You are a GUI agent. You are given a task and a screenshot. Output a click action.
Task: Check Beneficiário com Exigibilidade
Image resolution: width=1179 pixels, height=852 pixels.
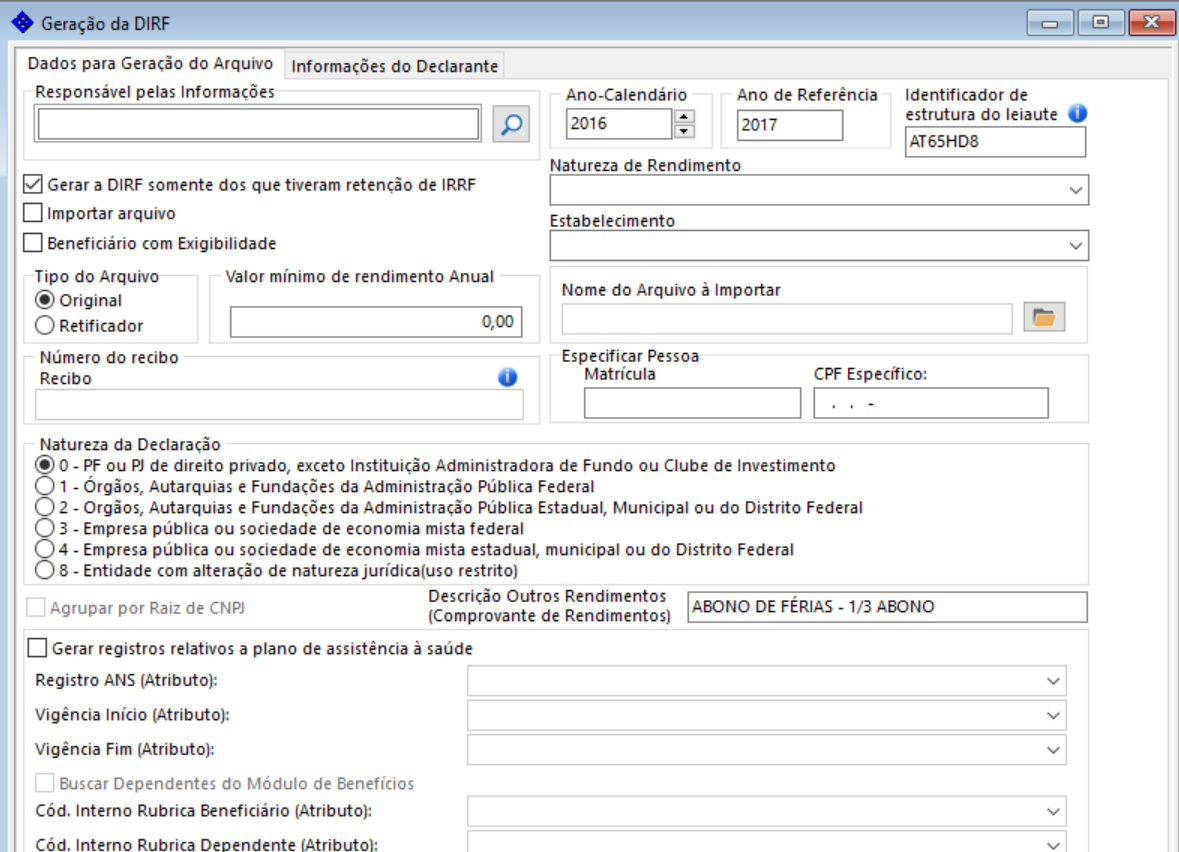(x=33, y=243)
